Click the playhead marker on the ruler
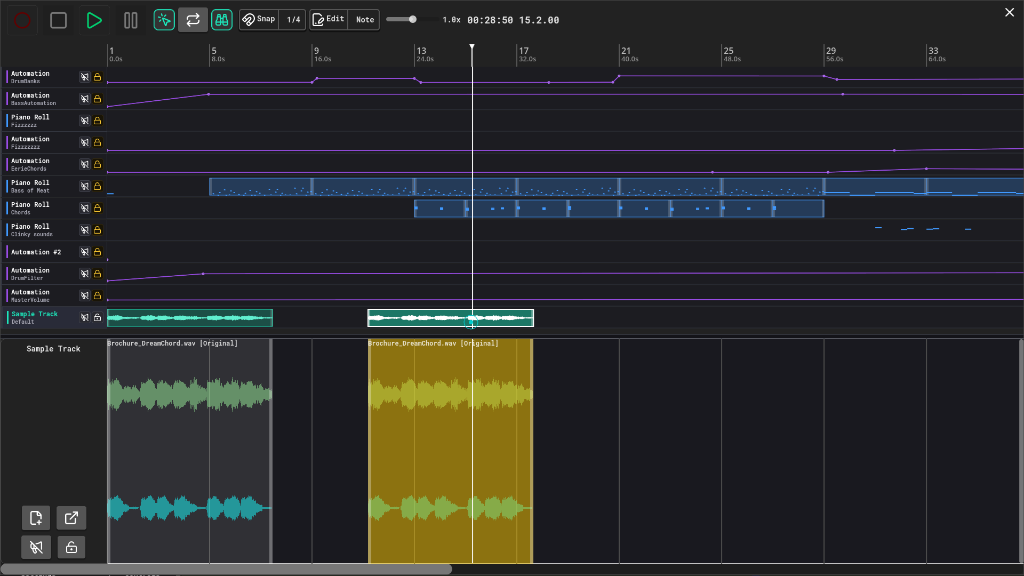Screen dimensions: 1024x576 pos(472,48)
